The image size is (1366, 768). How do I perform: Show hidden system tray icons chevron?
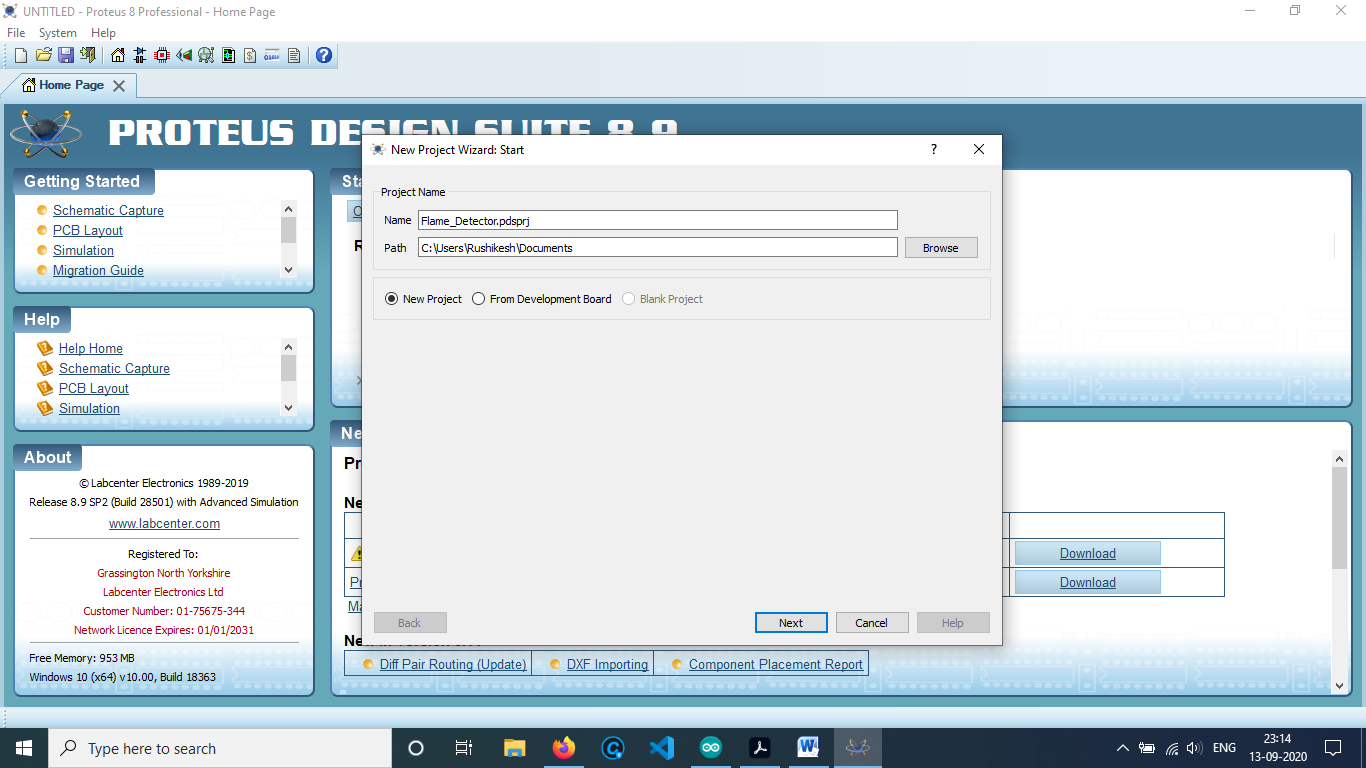coord(1122,748)
